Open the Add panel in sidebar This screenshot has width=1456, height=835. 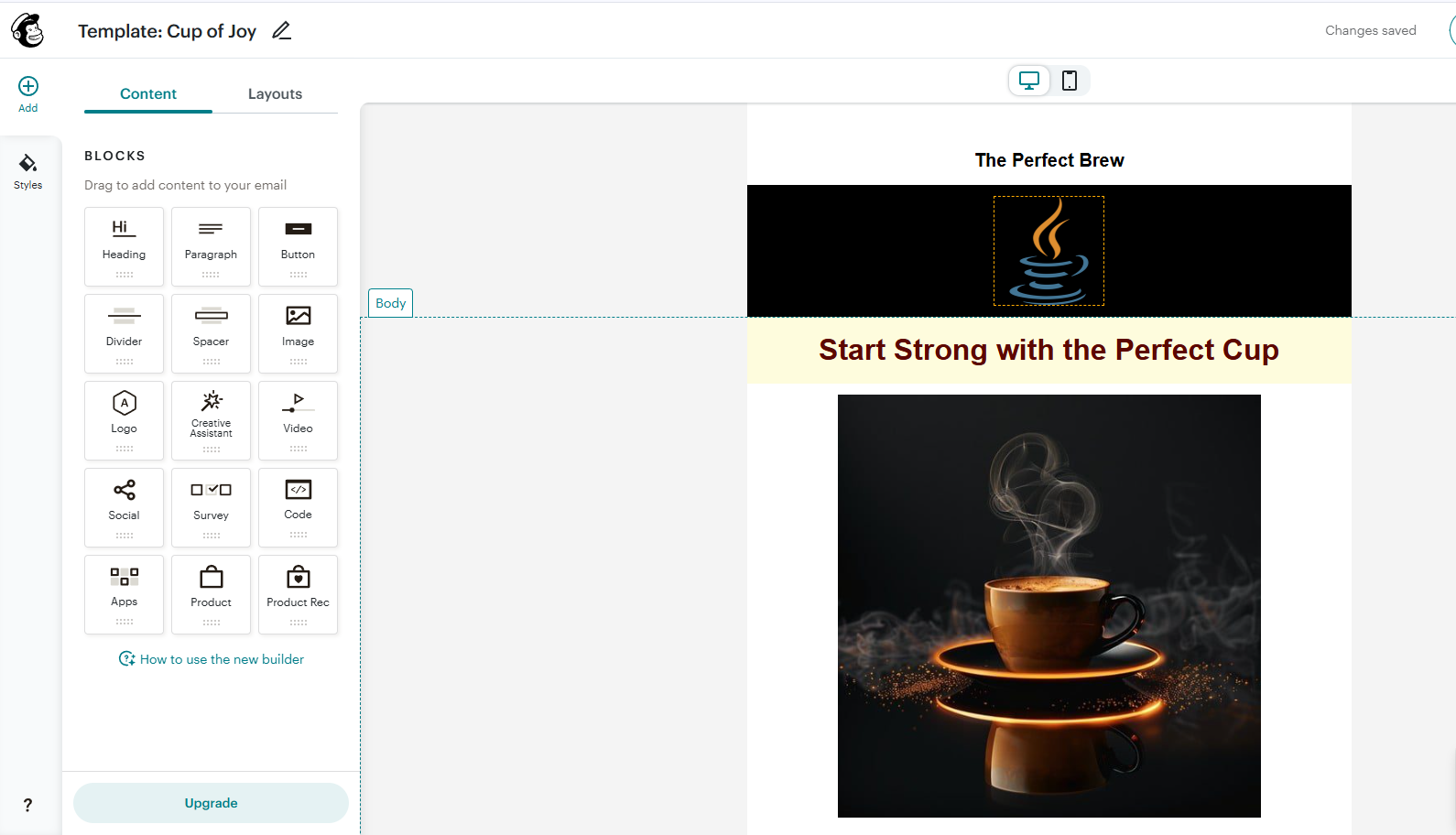[x=28, y=94]
